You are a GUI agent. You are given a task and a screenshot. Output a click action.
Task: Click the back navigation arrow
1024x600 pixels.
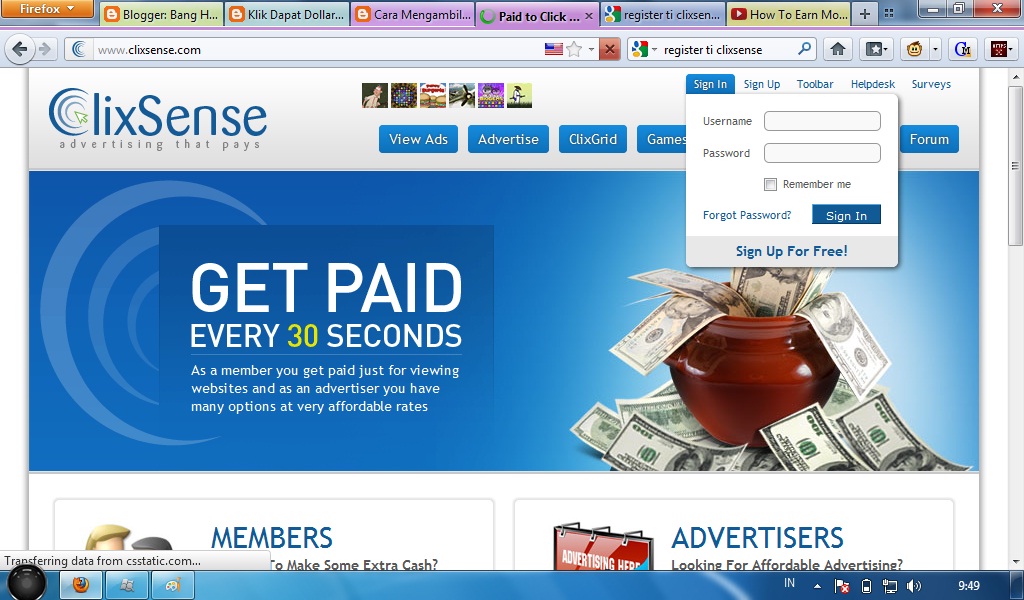tap(20, 47)
